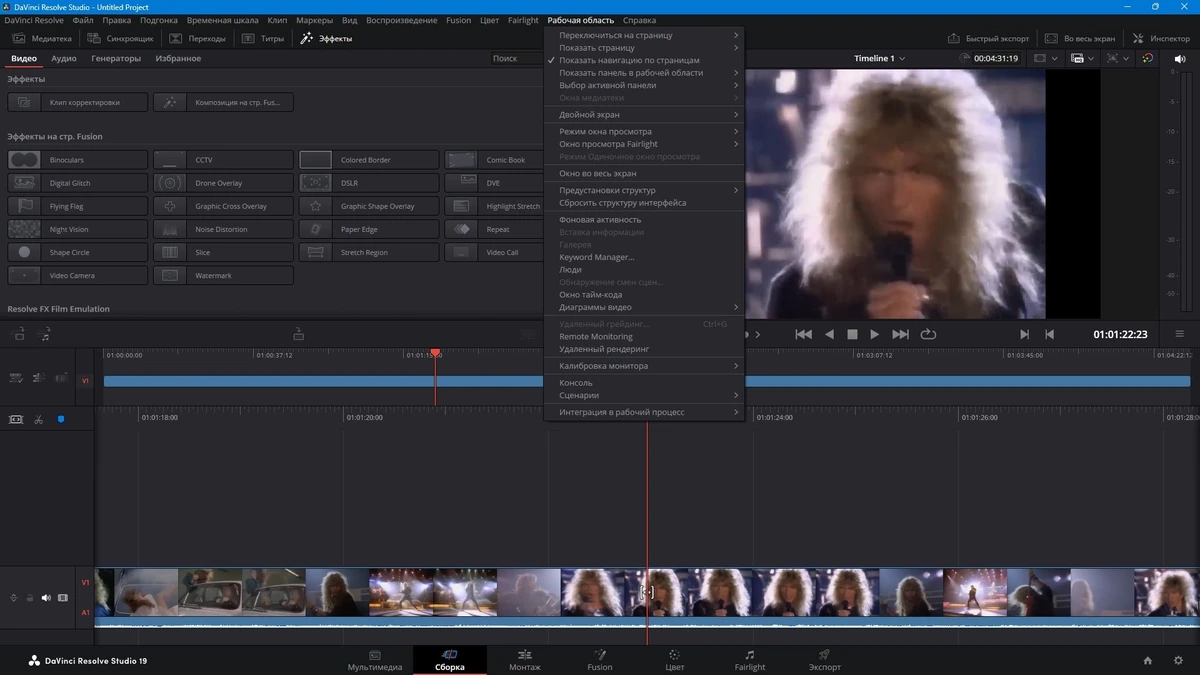This screenshot has height=675, width=1200.
Task: Choose Сбросить структуру интерфейса menu entry
Action: click(643, 203)
